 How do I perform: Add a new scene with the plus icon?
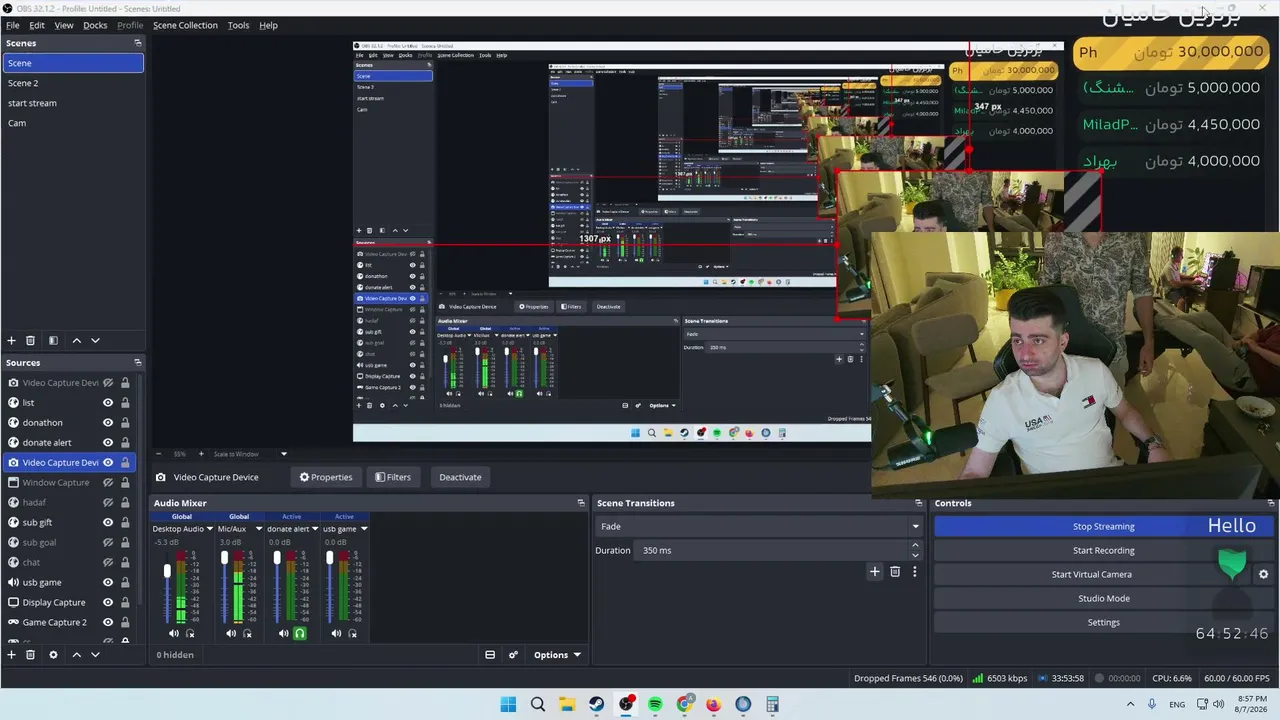(x=11, y=341)
